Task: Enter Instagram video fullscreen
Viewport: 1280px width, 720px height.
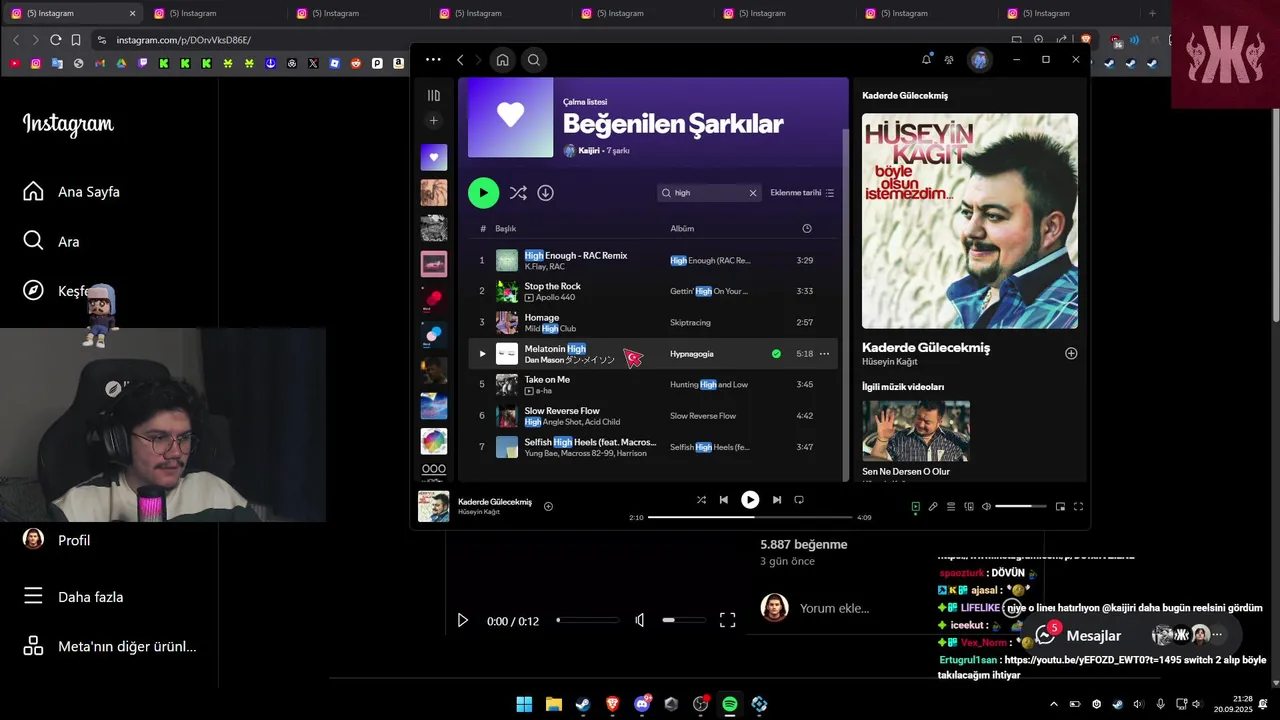Action: (x=728, y=620)
